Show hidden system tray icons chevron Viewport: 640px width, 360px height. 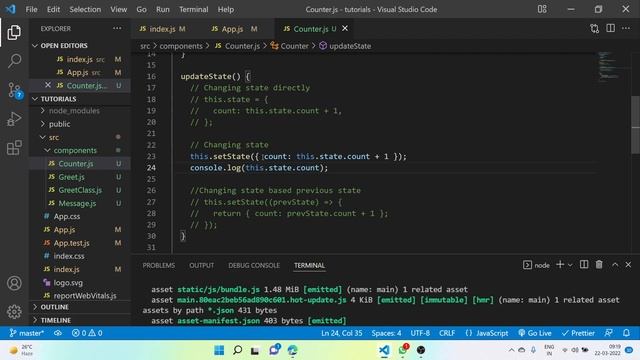pyautogui.click(x=511, y=350)
